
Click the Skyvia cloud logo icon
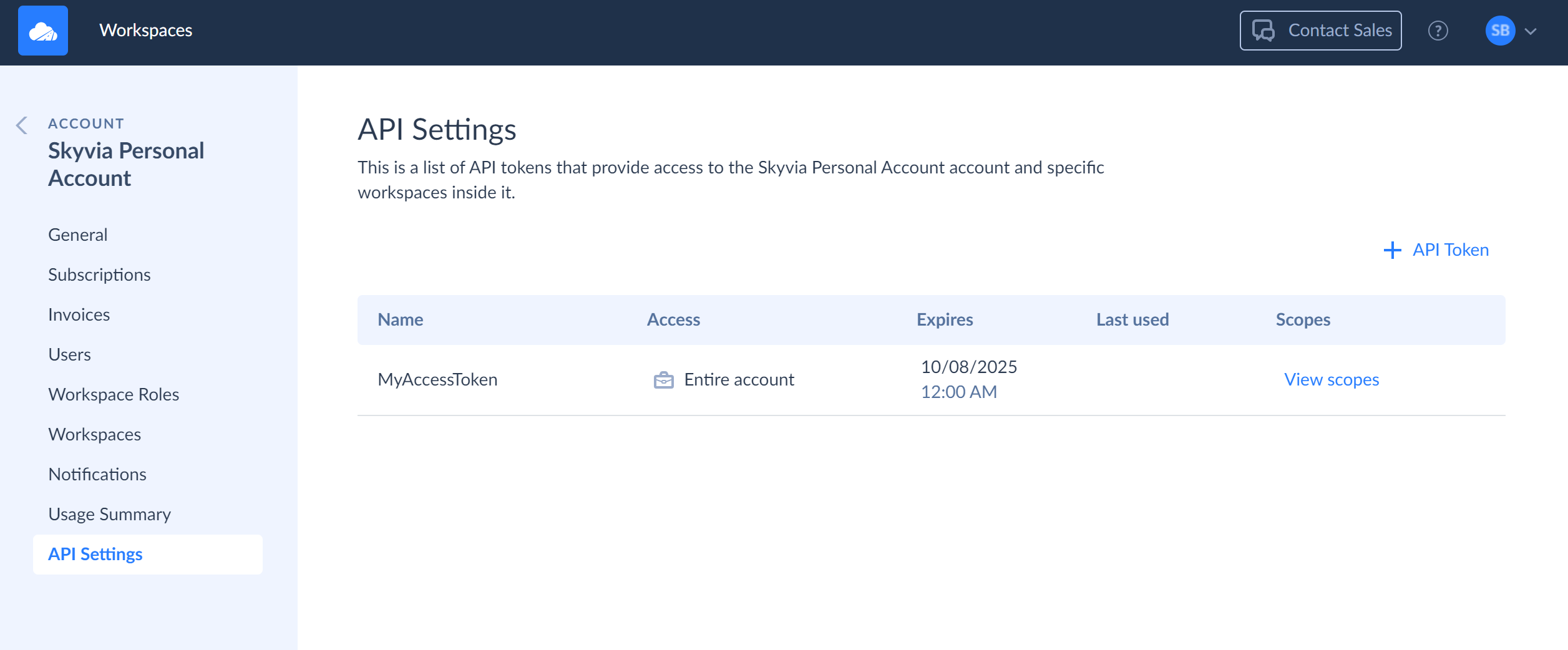point(43,31)
